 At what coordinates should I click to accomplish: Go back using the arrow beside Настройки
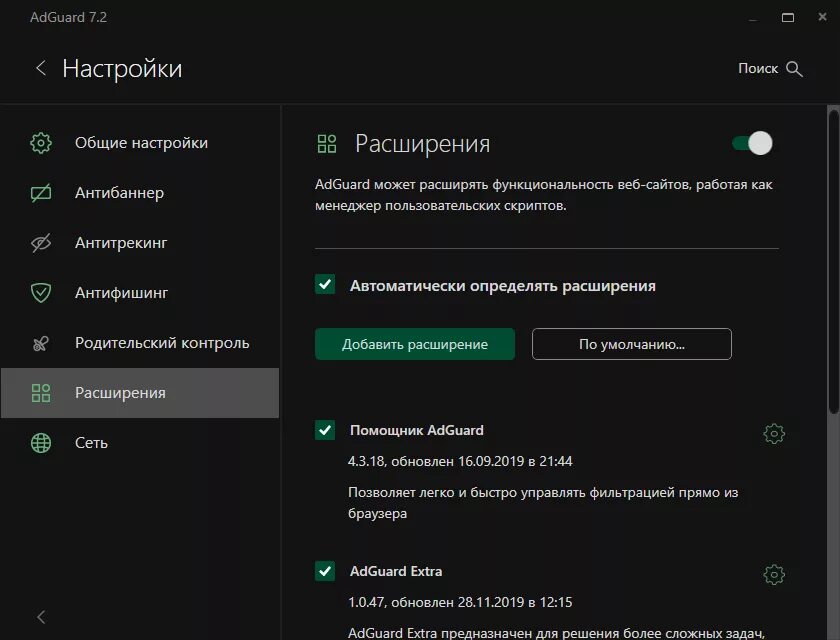(41, 69)
